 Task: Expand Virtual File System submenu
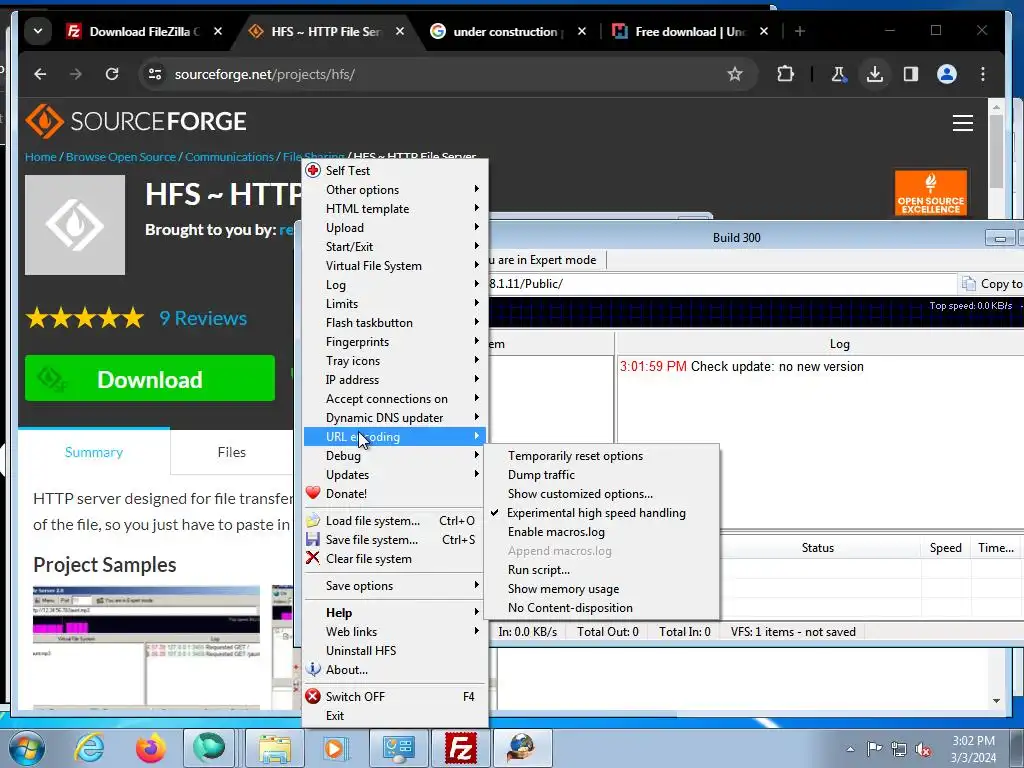coord(396,266)
